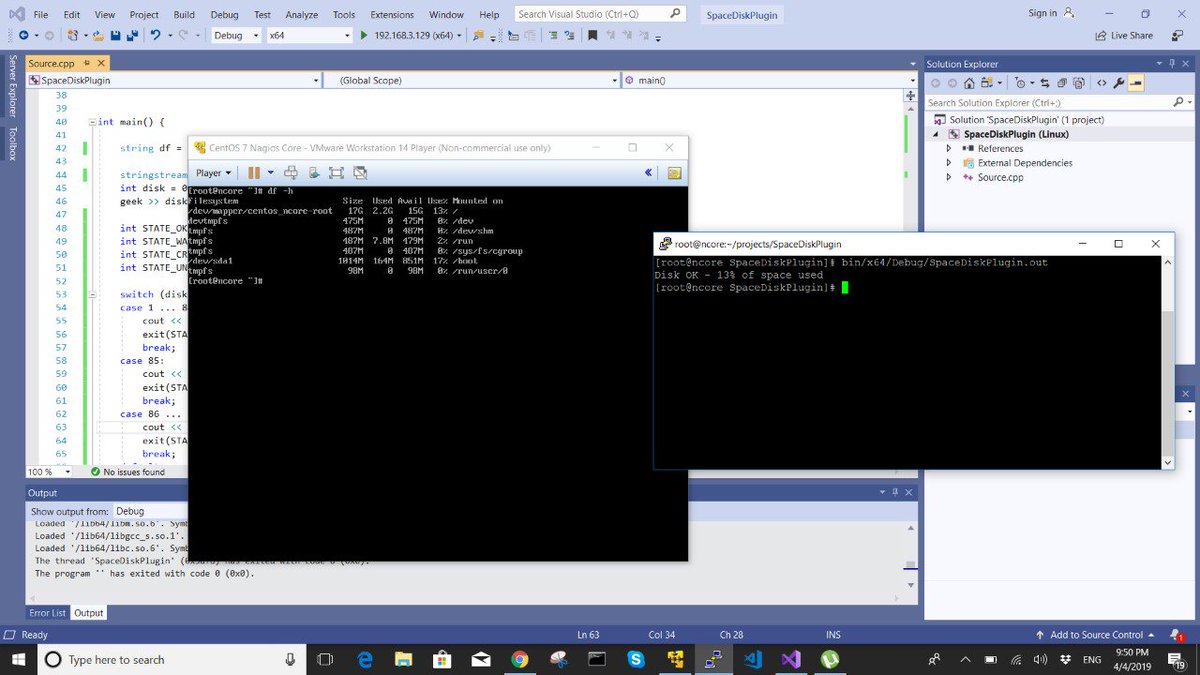This screenshot has width=1200, height=675.
Task: Collapse the SpaceDiskPlugin (Linux) project node
Action: point(937,134)
